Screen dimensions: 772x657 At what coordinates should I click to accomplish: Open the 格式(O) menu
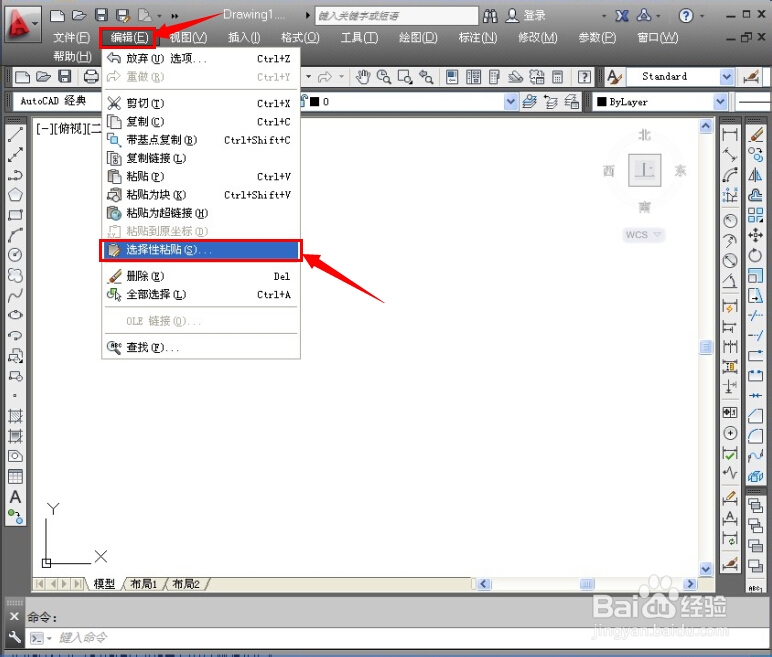tap(300, 37)
